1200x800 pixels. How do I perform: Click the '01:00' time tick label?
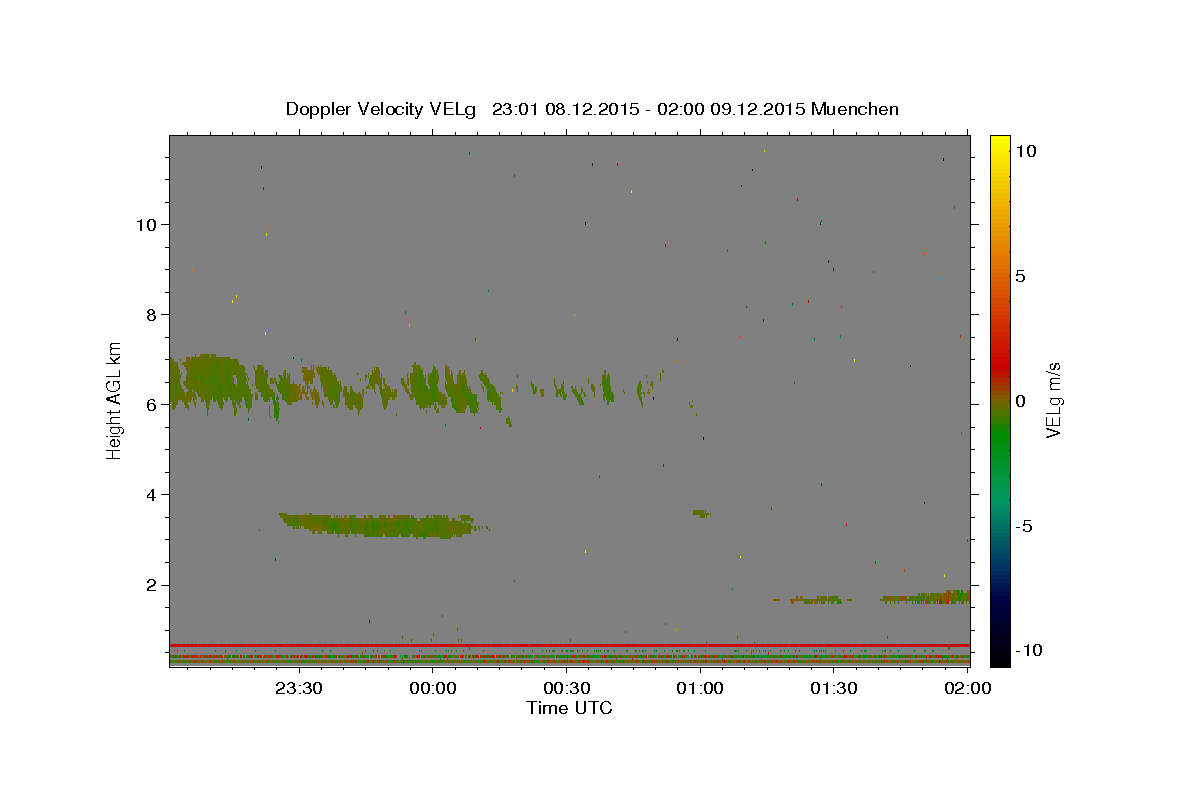coord(700,688)
